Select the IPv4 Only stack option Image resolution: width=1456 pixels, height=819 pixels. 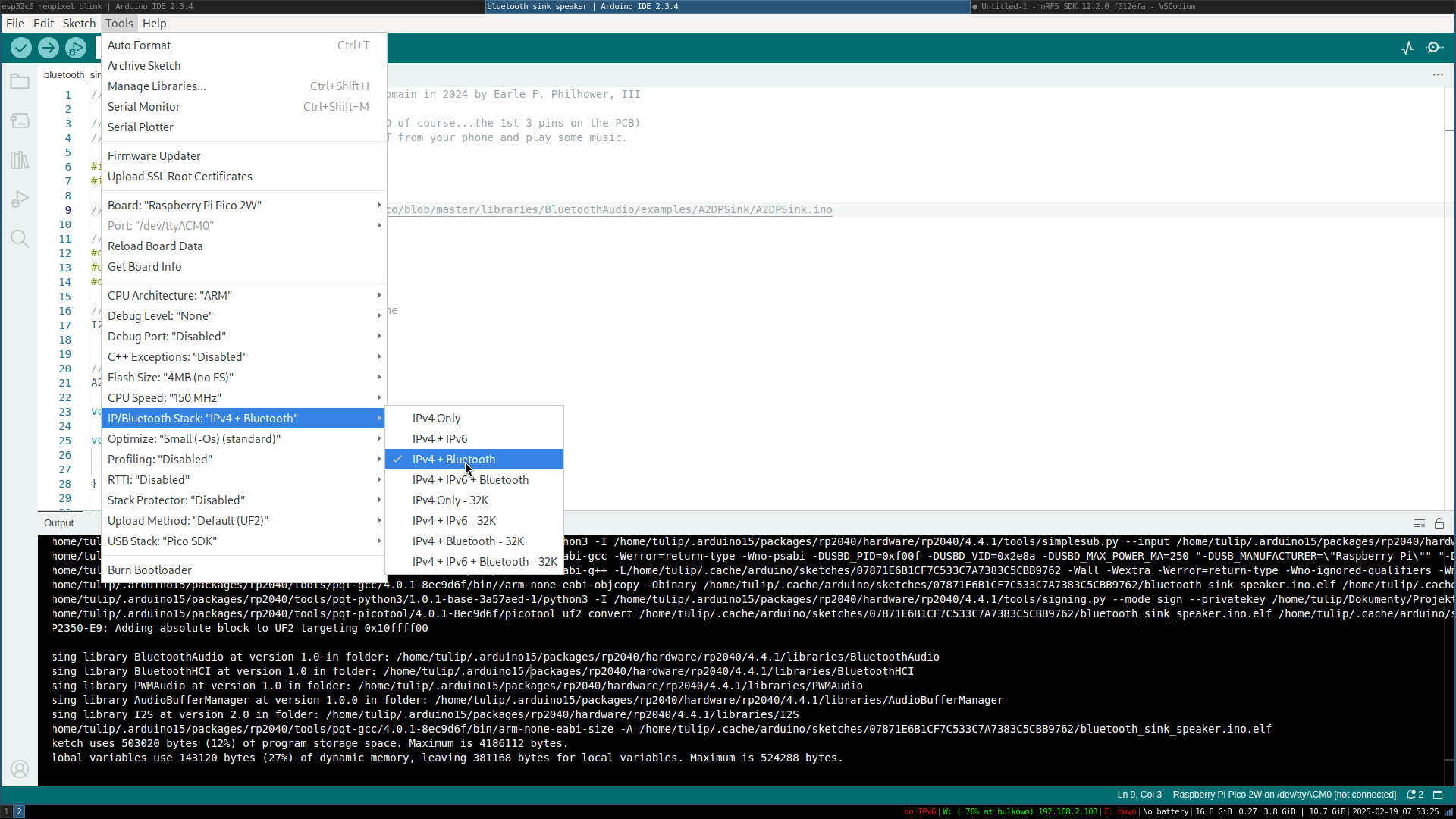click(x=436, y=419)
